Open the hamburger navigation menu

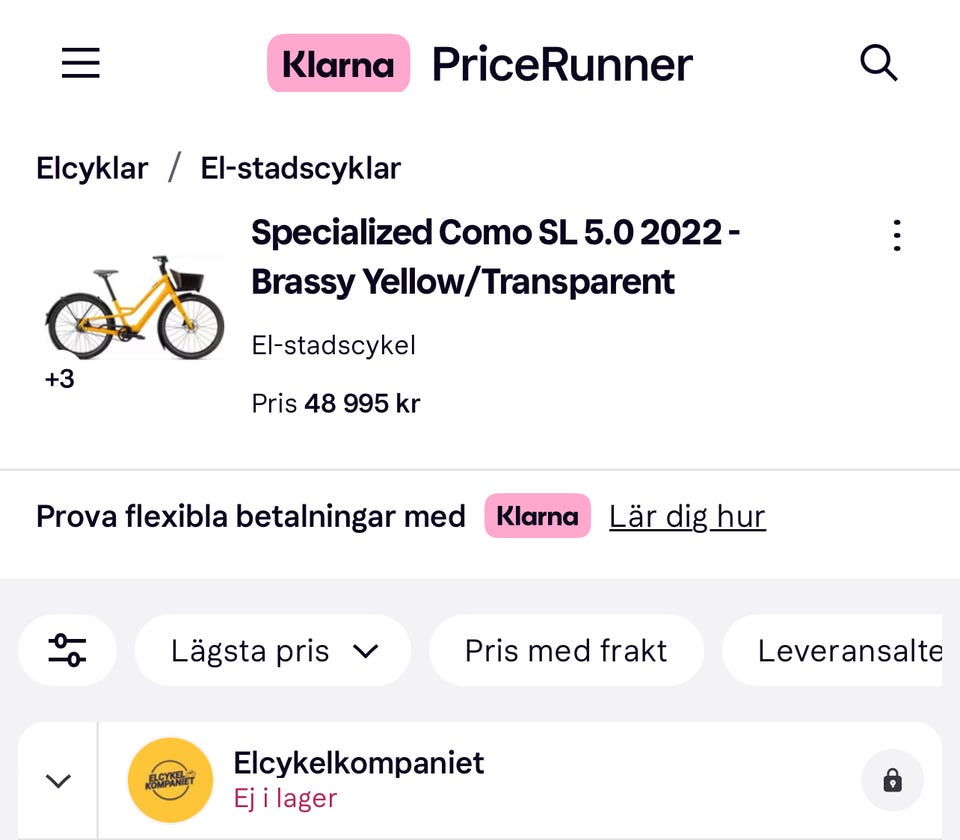(x=81, y=64)
